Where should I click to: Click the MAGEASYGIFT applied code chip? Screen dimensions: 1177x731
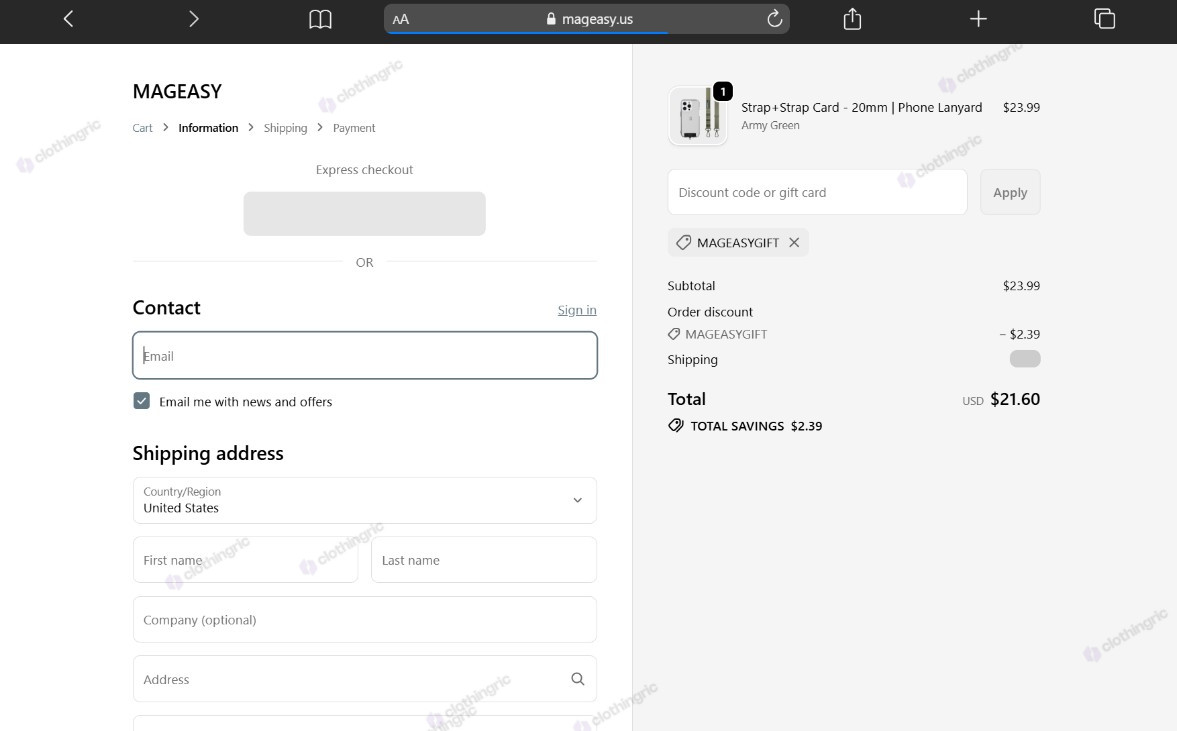pos(738,242)
